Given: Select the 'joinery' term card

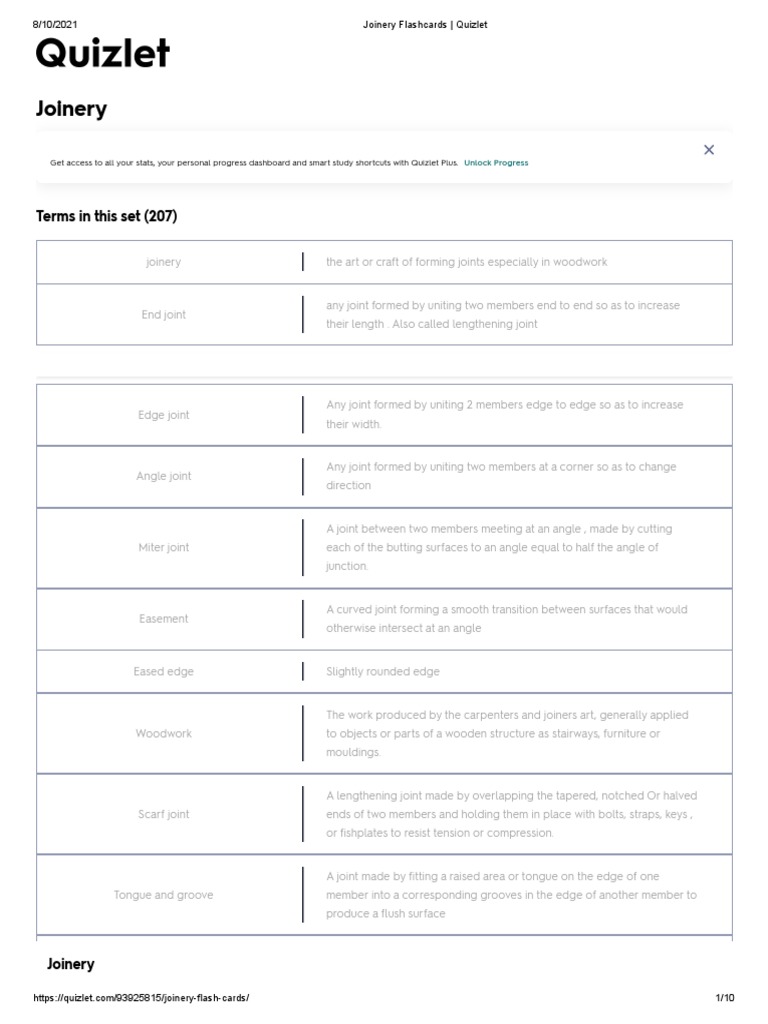Looking at the screenshot, I should pyautogui.click(x=164, y=262).
